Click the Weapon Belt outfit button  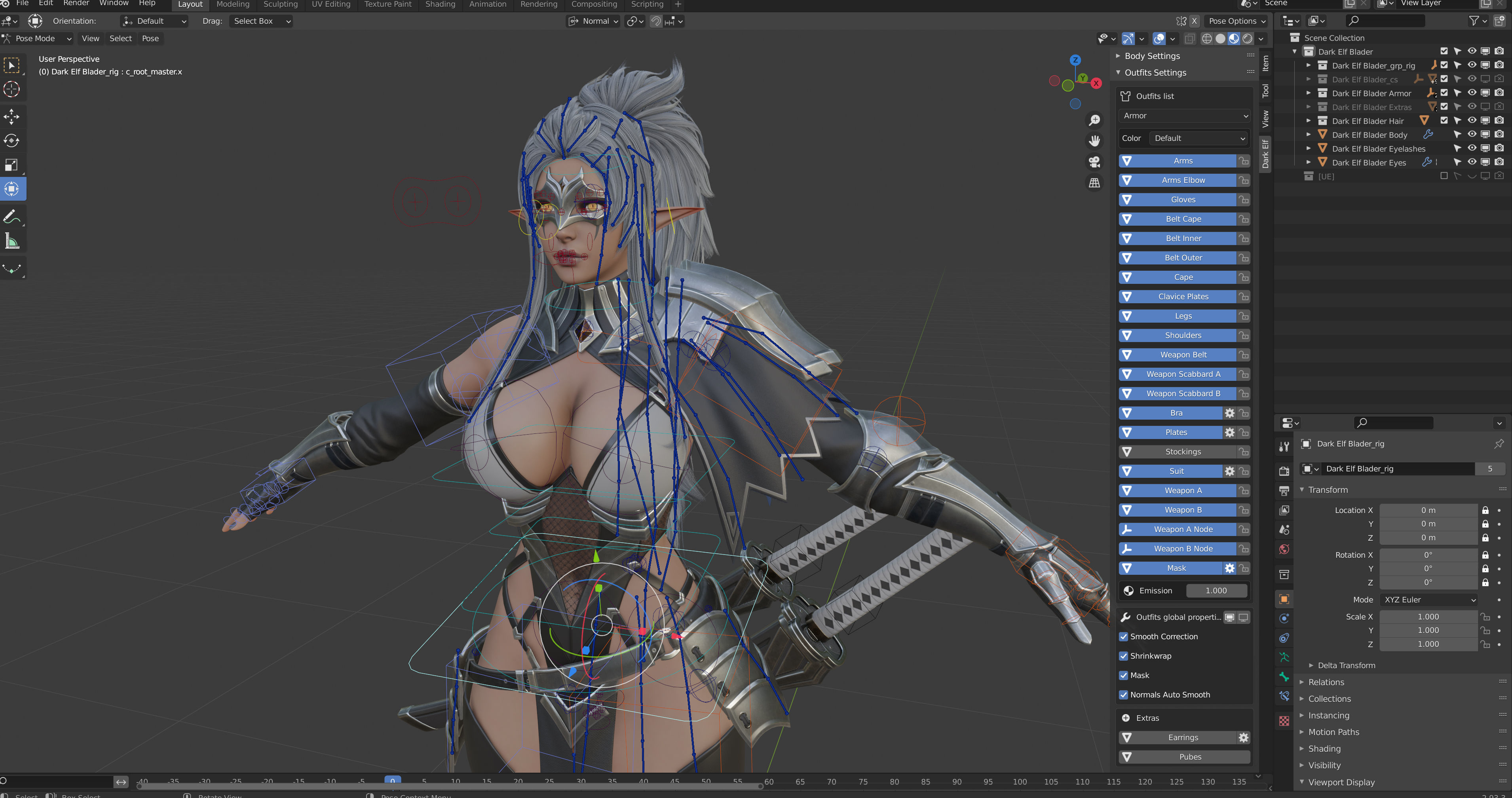1183,355
